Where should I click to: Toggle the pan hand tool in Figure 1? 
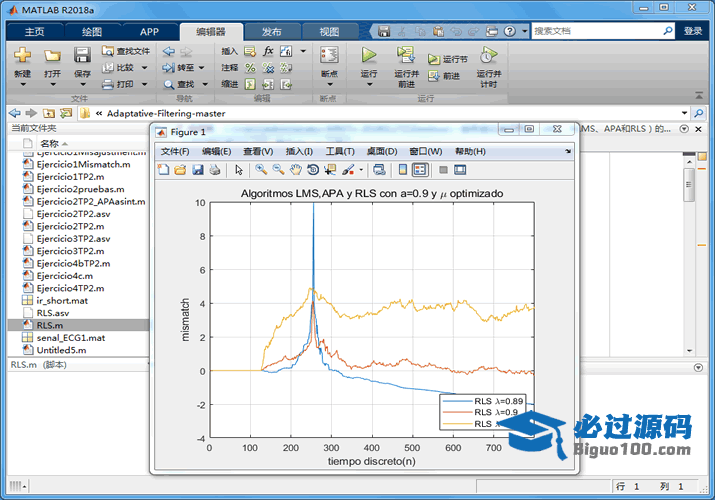296,170
